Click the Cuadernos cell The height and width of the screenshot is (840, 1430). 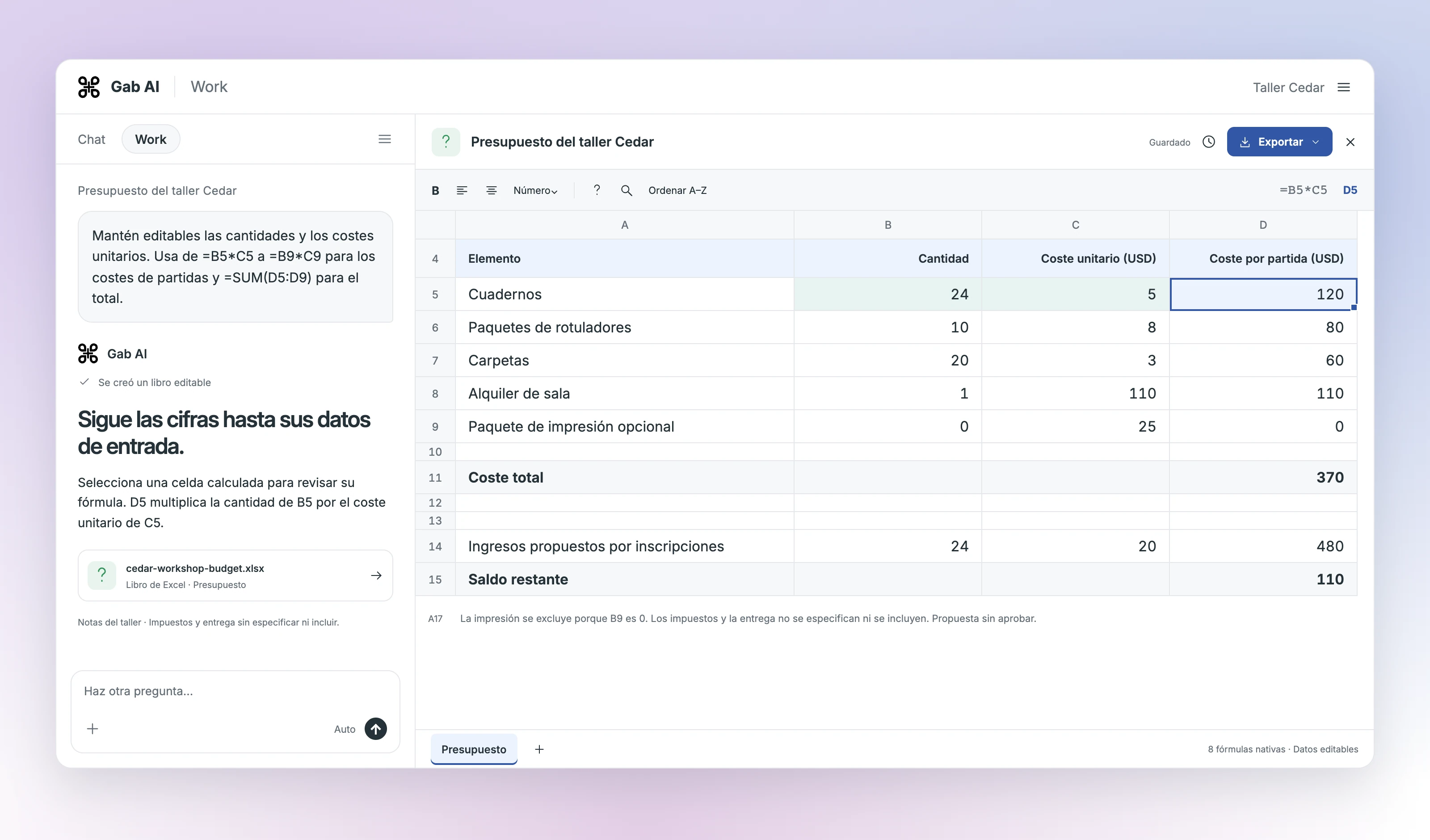click(x=625, y=294)
